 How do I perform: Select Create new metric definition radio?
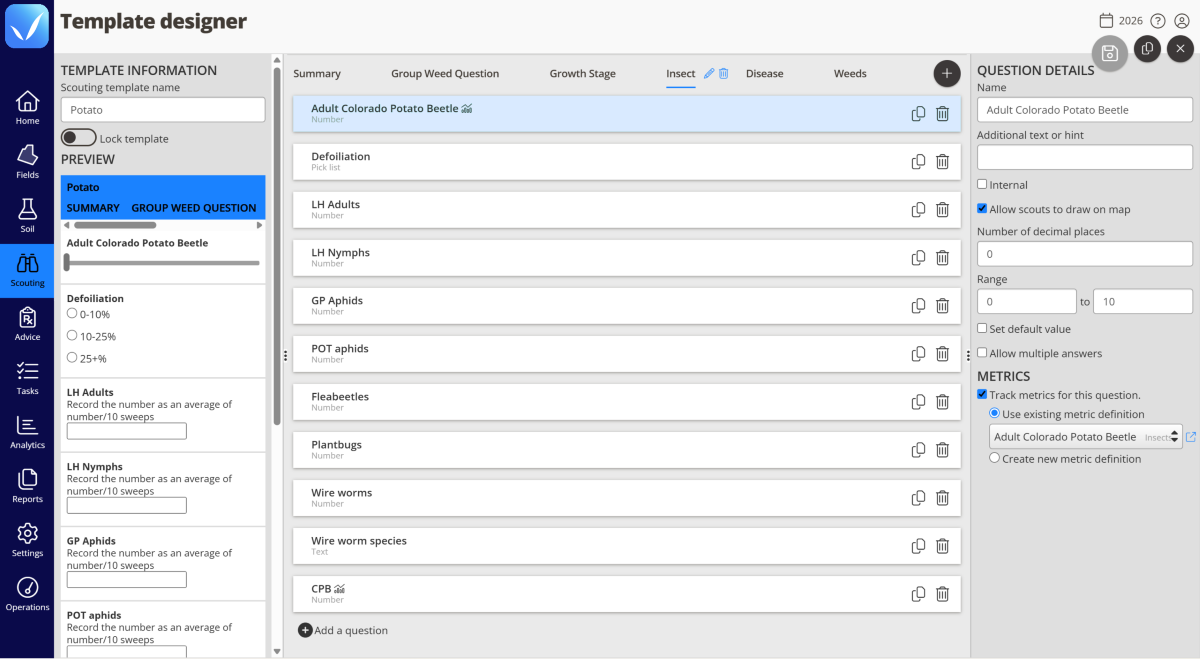click(x=994, y=458)
